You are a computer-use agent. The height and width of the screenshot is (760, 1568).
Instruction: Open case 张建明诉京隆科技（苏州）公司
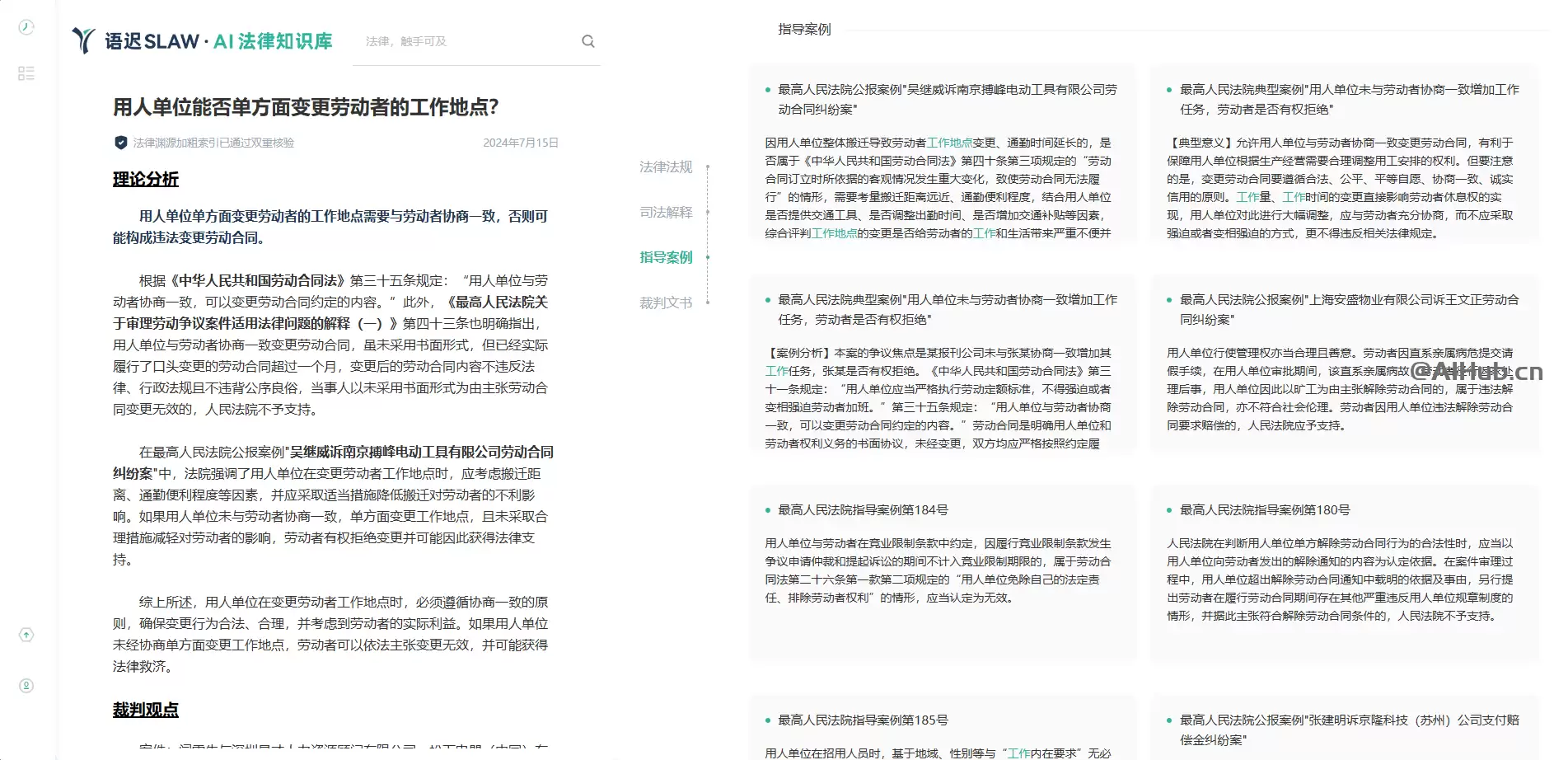1349,730
